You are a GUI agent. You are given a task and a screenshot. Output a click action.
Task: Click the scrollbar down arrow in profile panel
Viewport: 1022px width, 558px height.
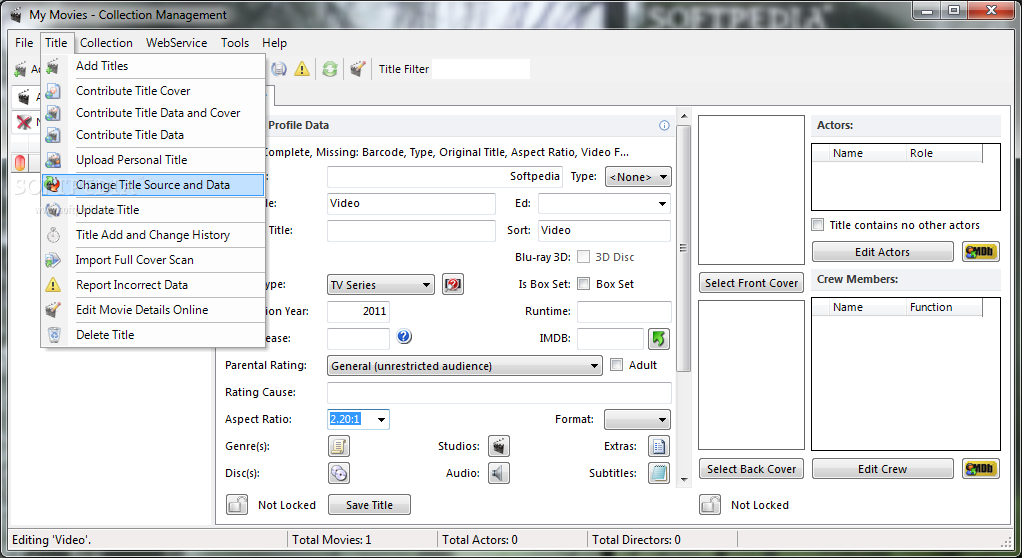coord(684,479)
